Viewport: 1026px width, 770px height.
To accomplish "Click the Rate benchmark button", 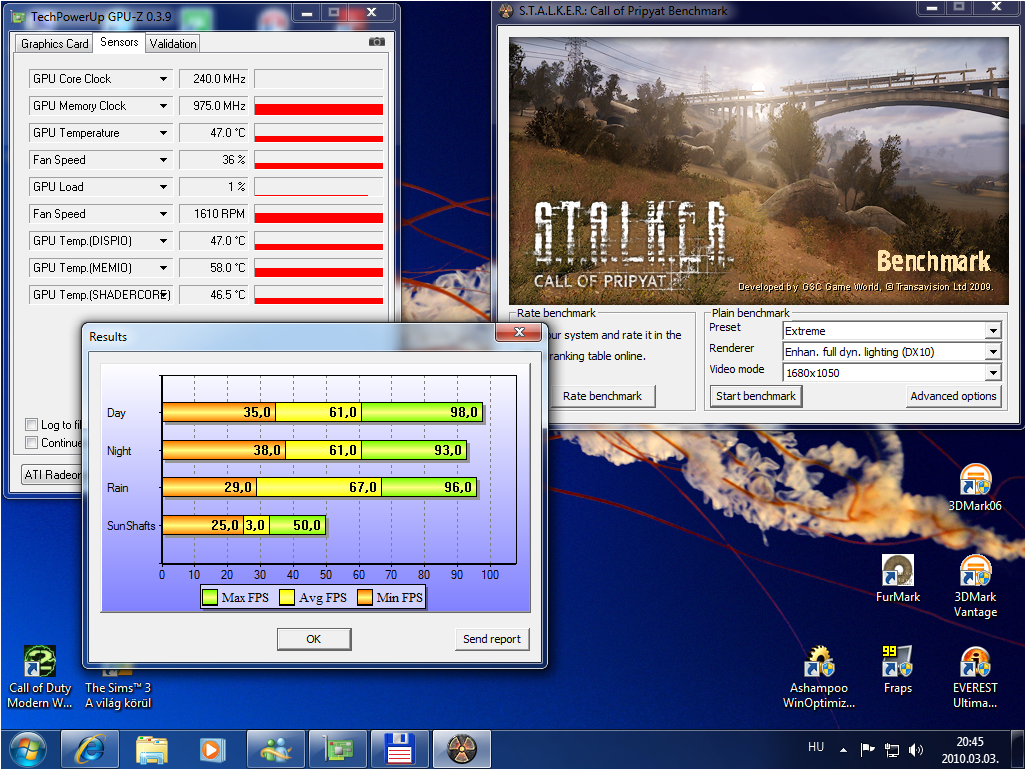I will (x=602, y=396).
